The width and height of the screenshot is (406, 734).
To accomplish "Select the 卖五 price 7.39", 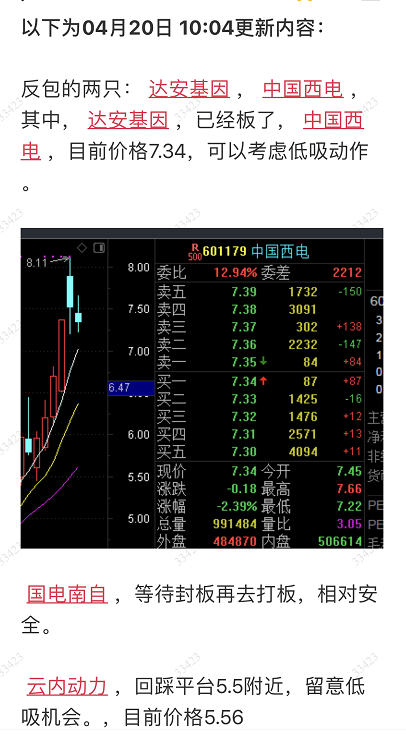I will click(x=244, y=292).
